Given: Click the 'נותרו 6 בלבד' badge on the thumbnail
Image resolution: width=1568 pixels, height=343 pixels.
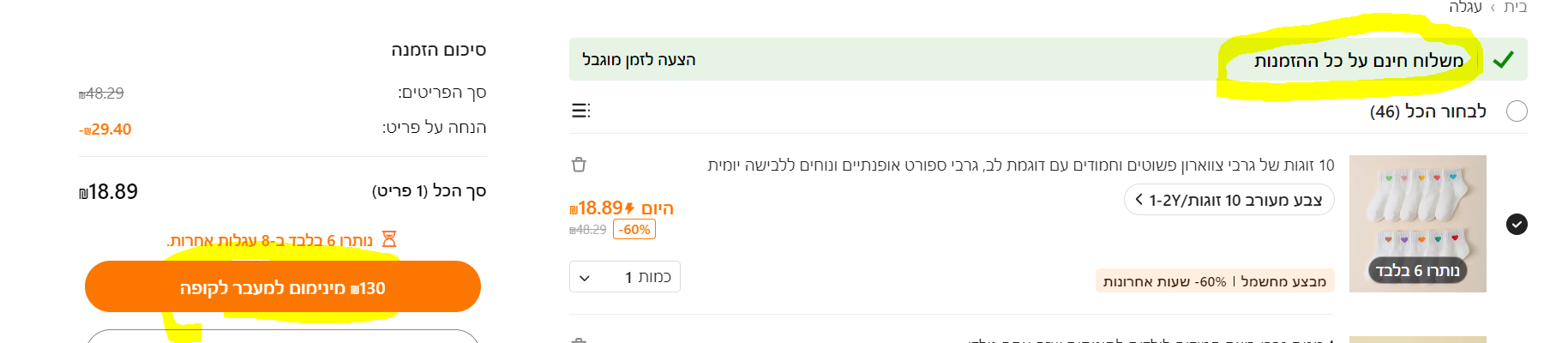Looking at the screenshot, I should tap(1417, 271).
